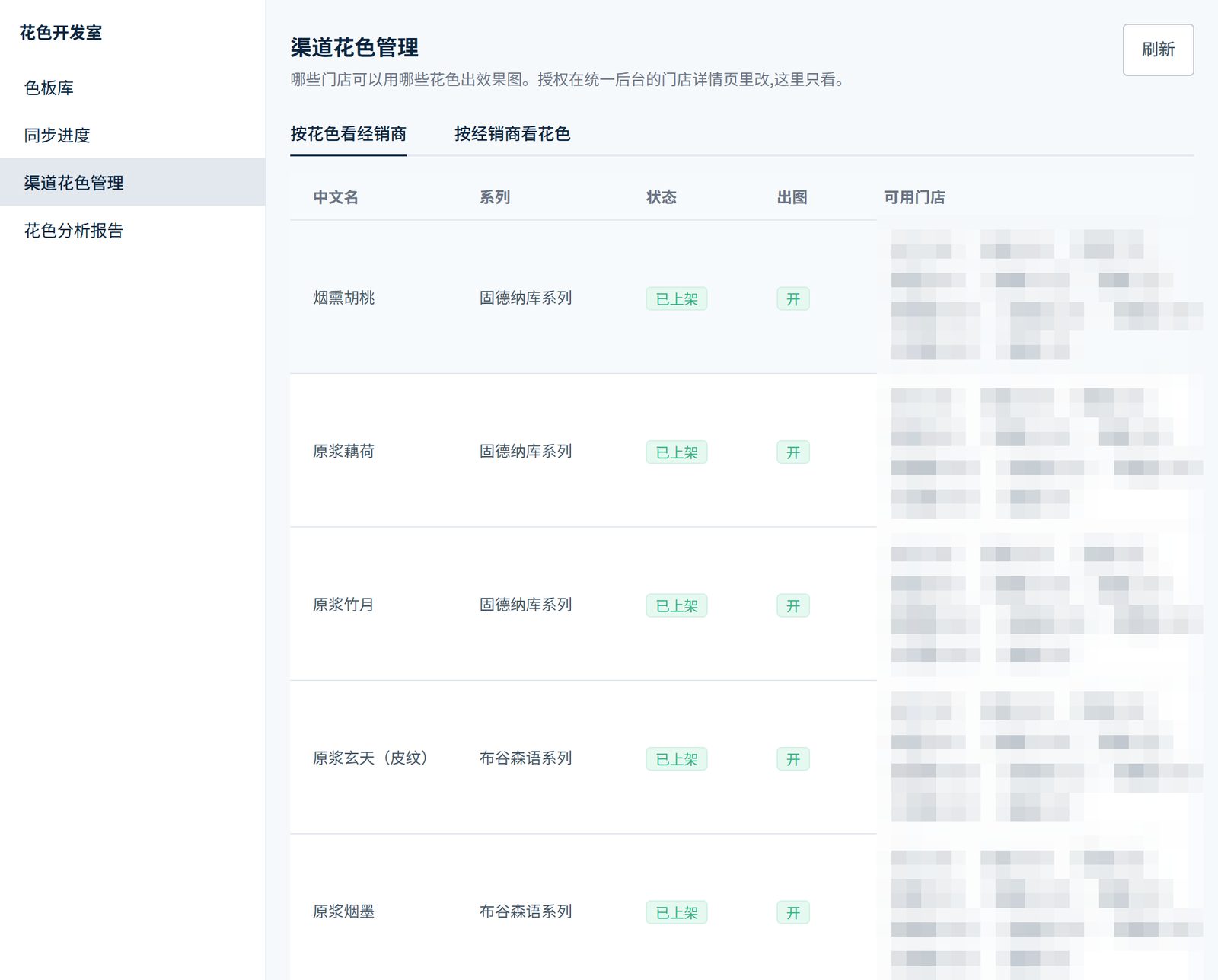Image resolution: width=1218 pixels, height=980 pixels.
Task: Click the 状态 column header
Action: coord(662,197)
